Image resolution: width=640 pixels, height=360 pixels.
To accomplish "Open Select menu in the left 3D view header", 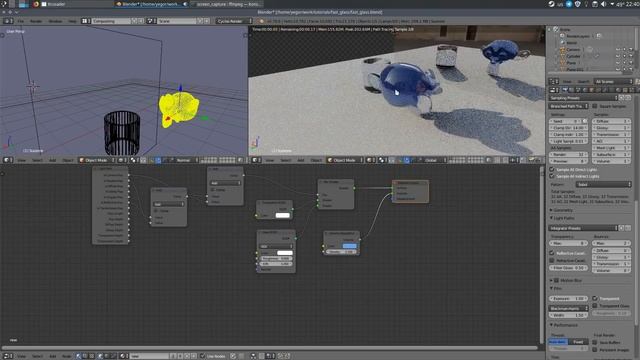I will [37, 160].
